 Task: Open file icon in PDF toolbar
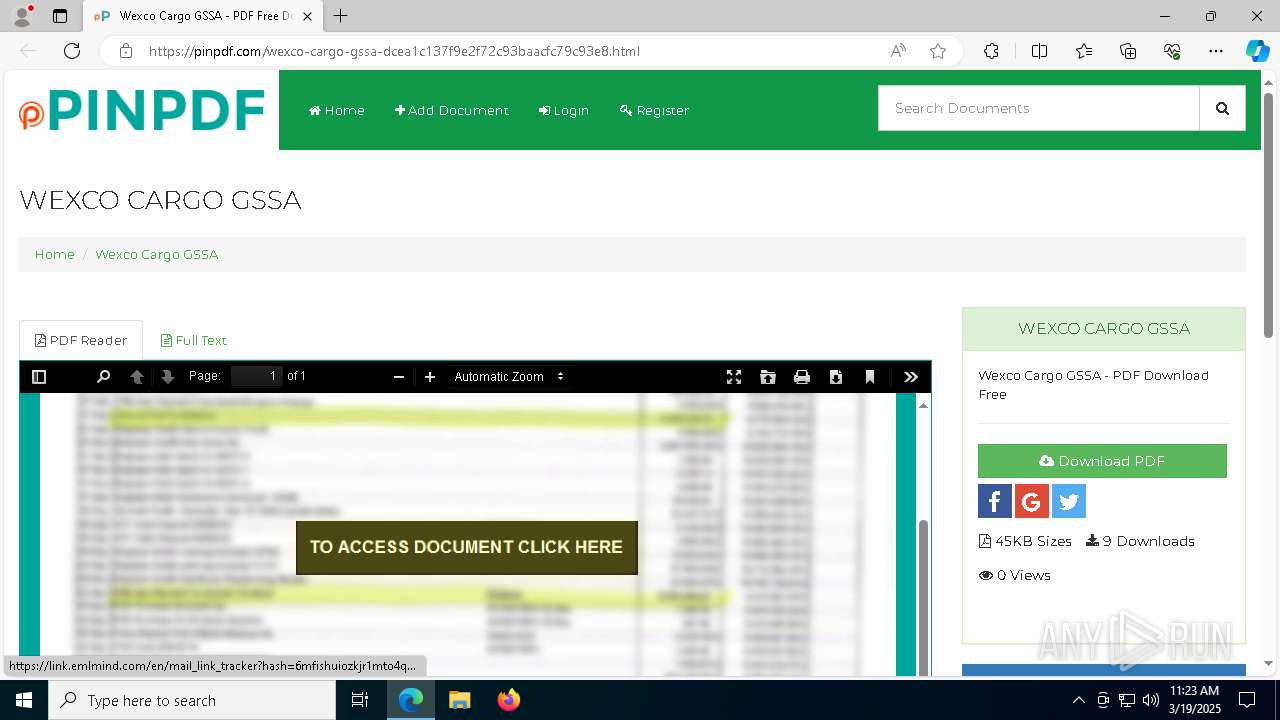pyautogui.click(x=768, y=377)
